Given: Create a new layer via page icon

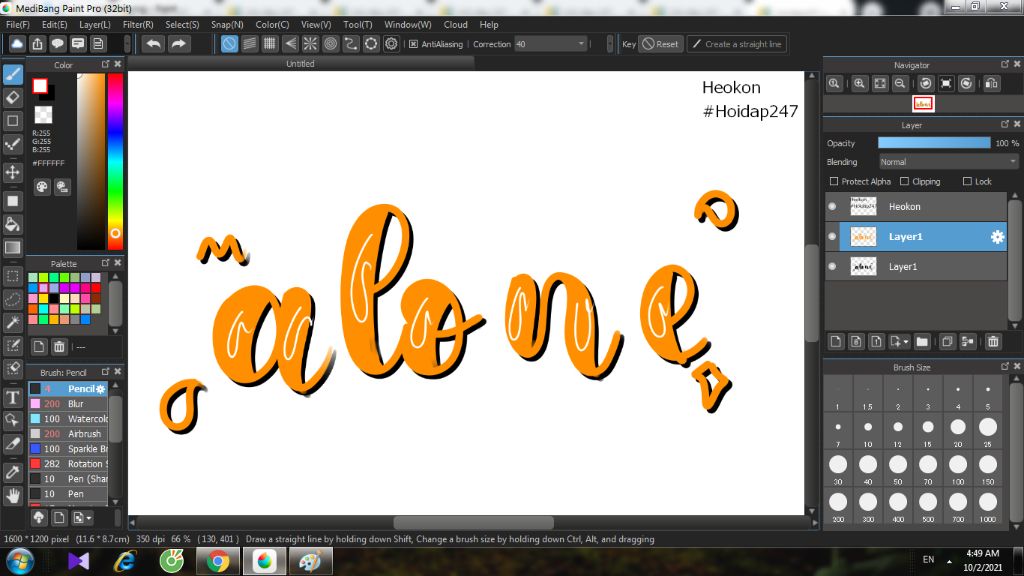Looking at the screenshot, I should (836, 342).
